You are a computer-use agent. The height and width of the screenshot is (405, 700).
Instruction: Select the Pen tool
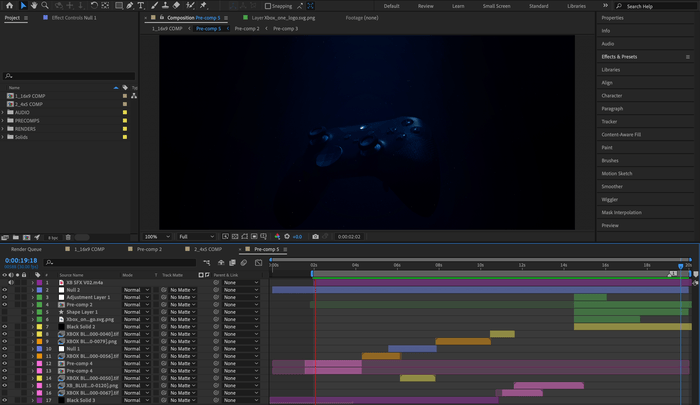point(129,5)
